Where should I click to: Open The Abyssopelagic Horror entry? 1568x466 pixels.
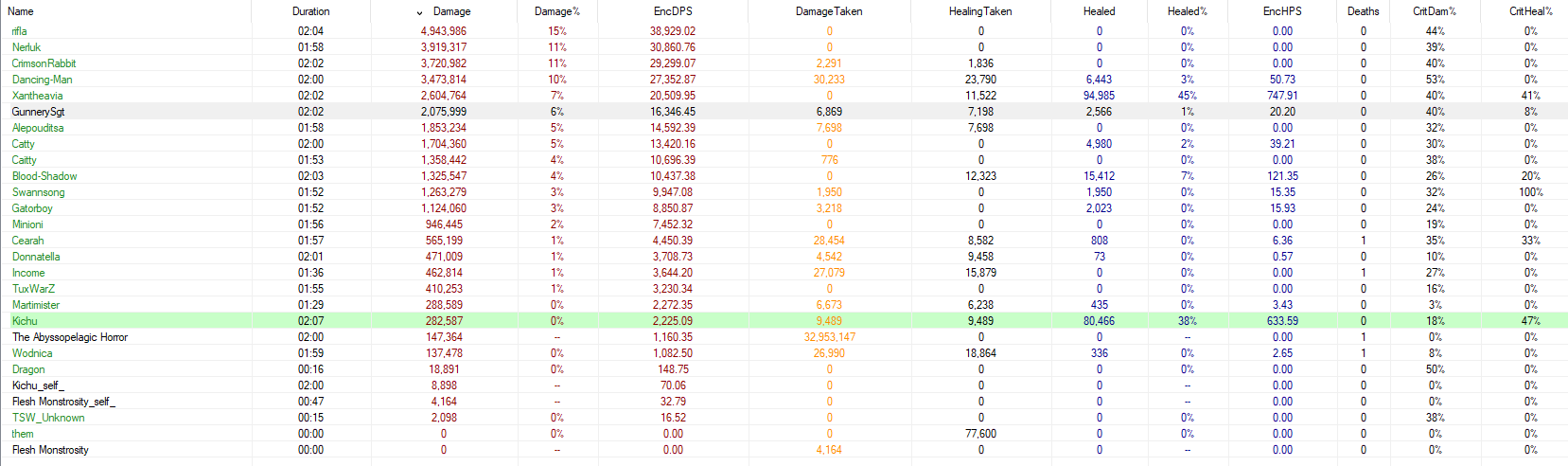(69, 337)
